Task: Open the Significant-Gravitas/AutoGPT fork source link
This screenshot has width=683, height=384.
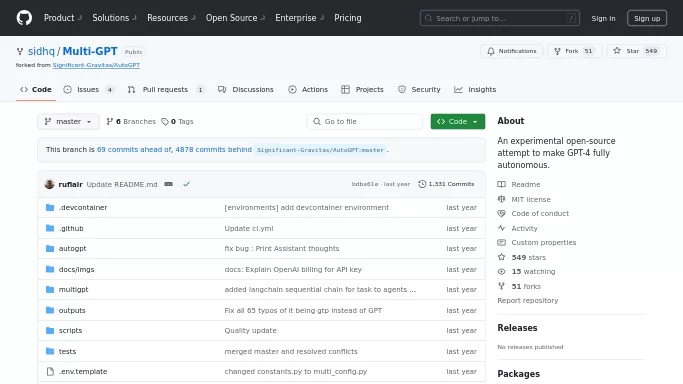Action: (x=96, y=65)
